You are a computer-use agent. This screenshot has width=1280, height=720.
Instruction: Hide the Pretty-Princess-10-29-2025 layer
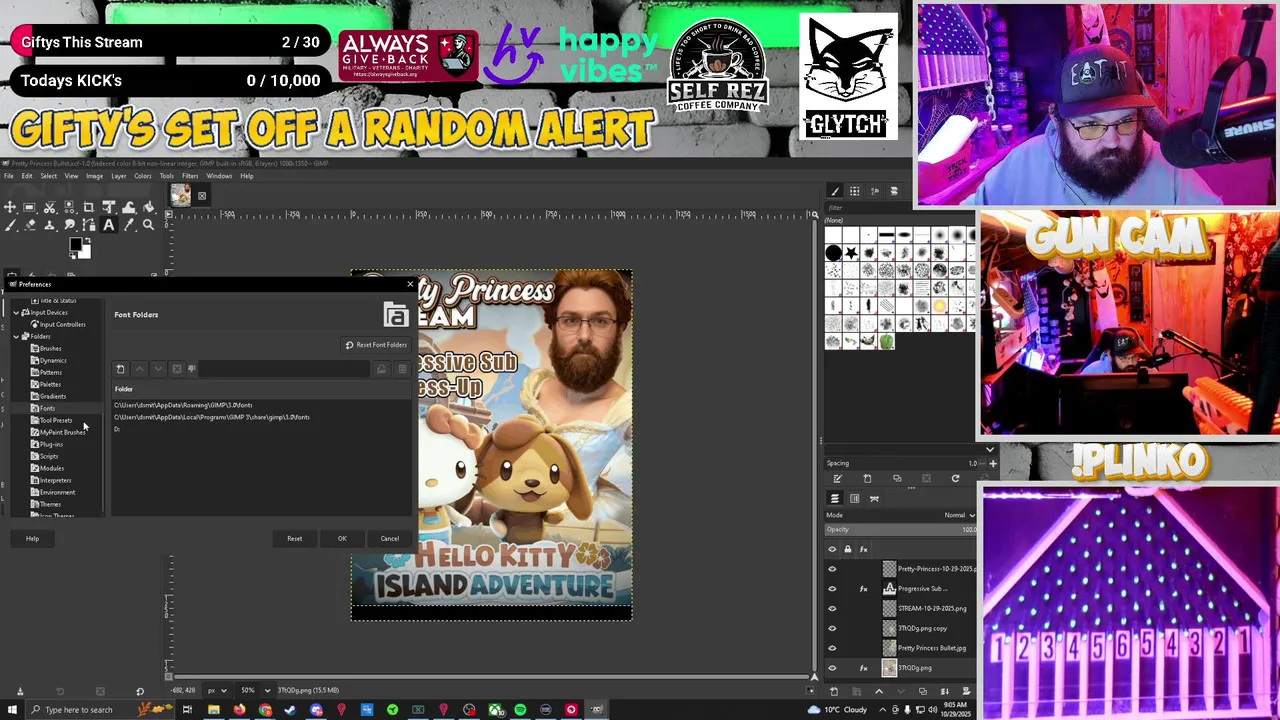(x=832, y=569)
